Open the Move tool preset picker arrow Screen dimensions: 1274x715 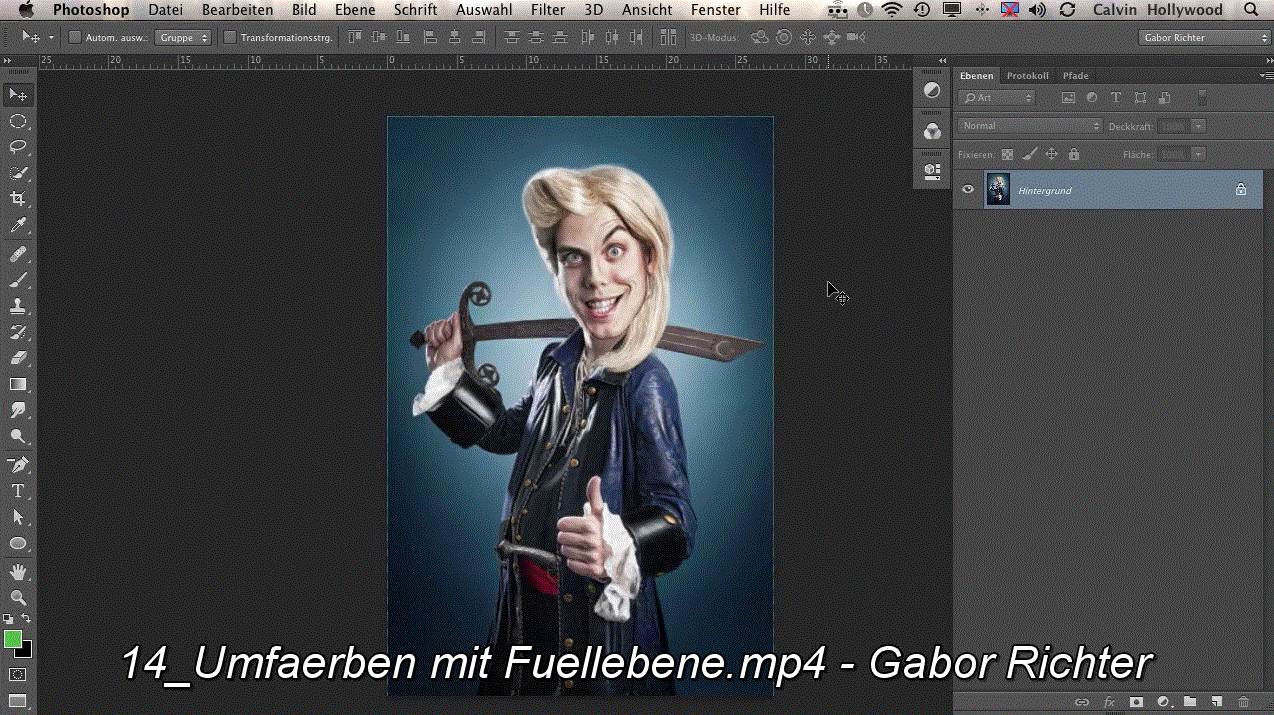52,37
